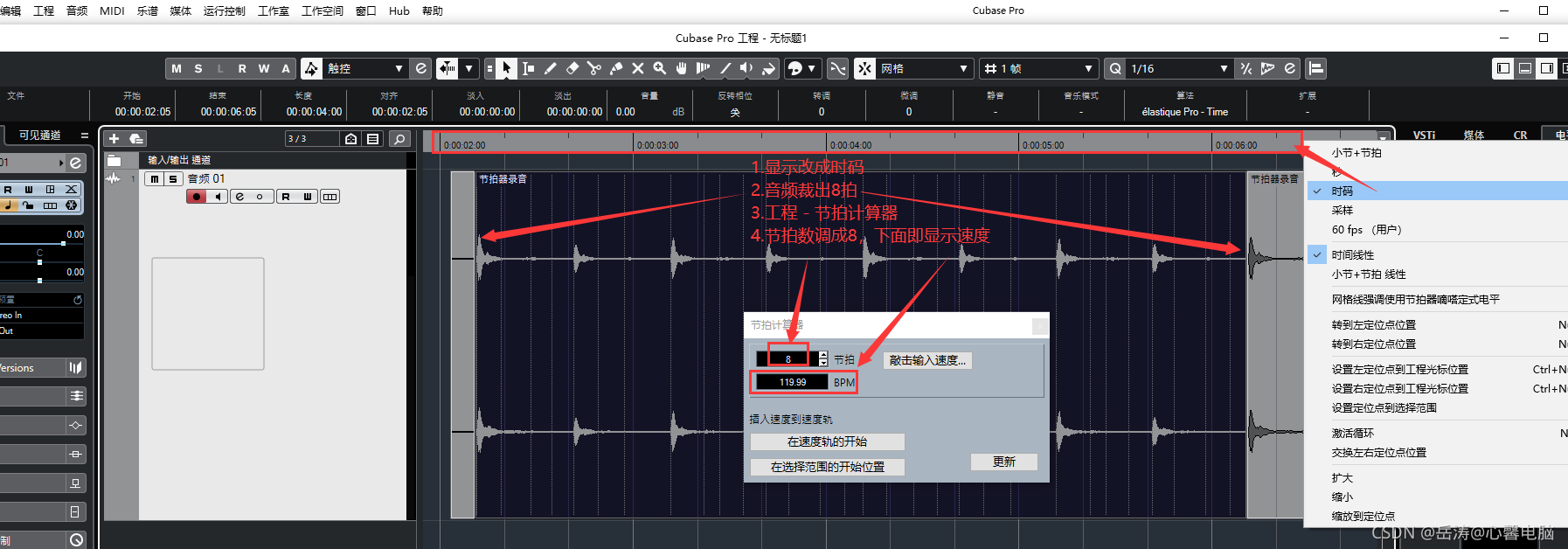Increase beats value with stepper arrows
Screen dimensions: 1568x549
coord(823,355)
